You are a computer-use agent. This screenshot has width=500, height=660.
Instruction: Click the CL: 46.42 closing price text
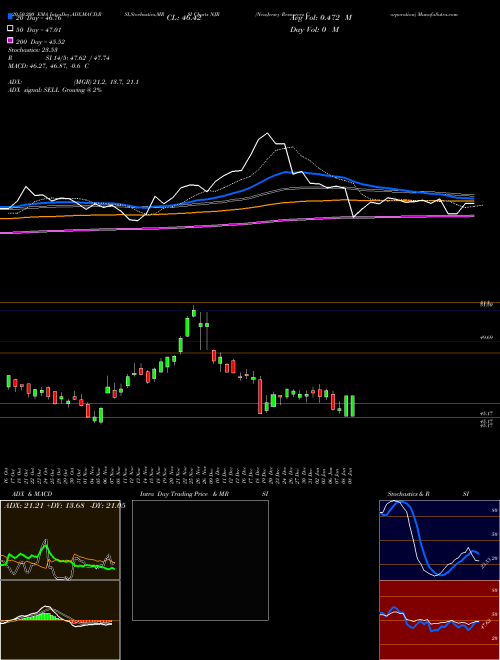[184, 18]
